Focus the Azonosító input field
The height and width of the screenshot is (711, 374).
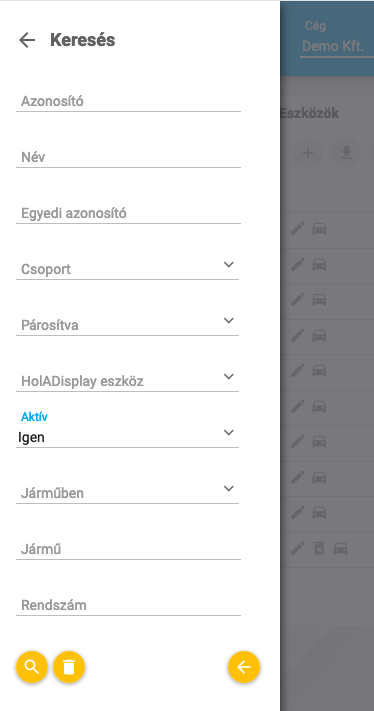coord(128,101)
